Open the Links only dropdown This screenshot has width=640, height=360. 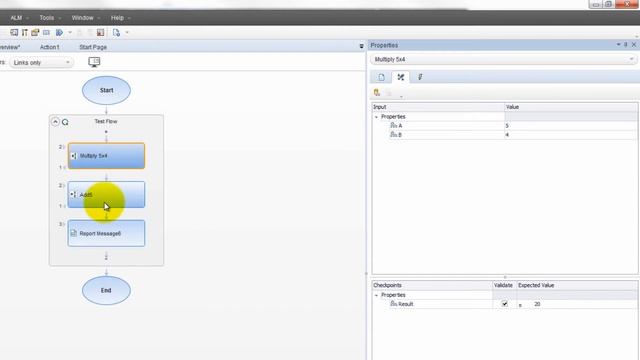click(x=41, y=62)
